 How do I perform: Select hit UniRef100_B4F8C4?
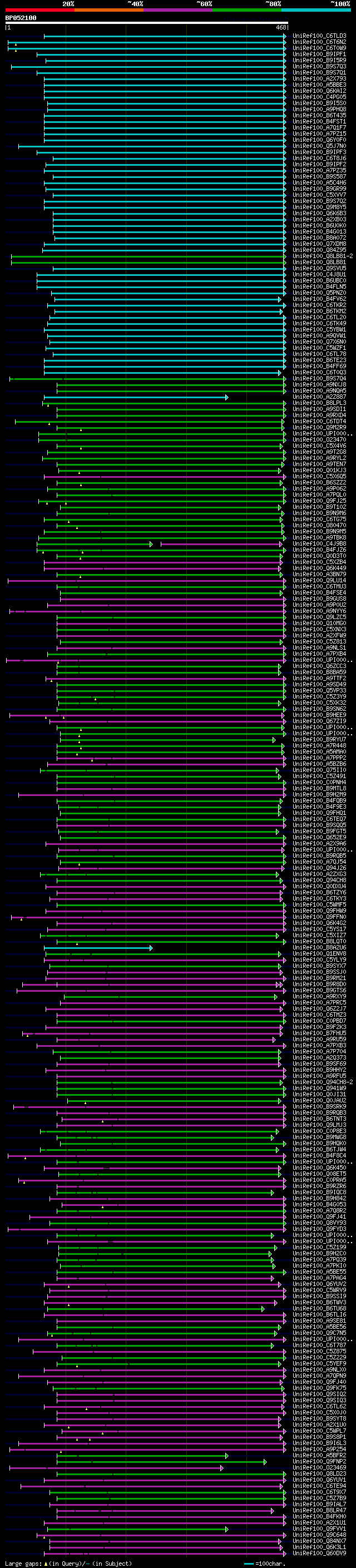point(319,1155)
